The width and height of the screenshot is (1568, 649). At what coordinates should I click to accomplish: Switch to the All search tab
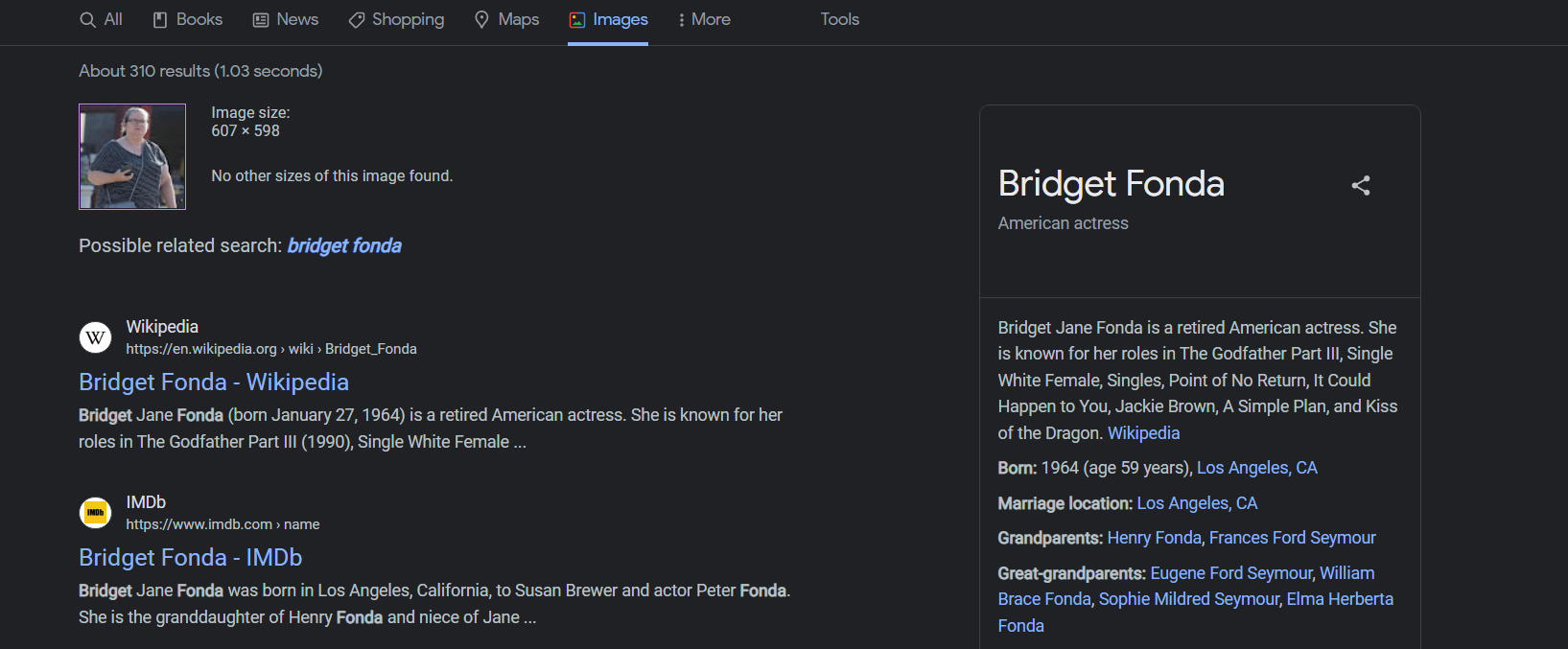[101, 19]
